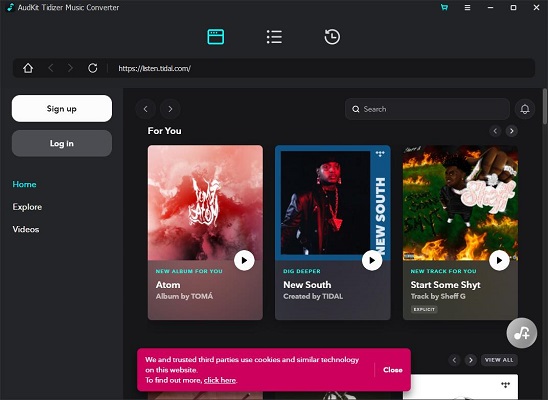
Task: Close the cookie notice banner
Action: (x=393, y=370)
